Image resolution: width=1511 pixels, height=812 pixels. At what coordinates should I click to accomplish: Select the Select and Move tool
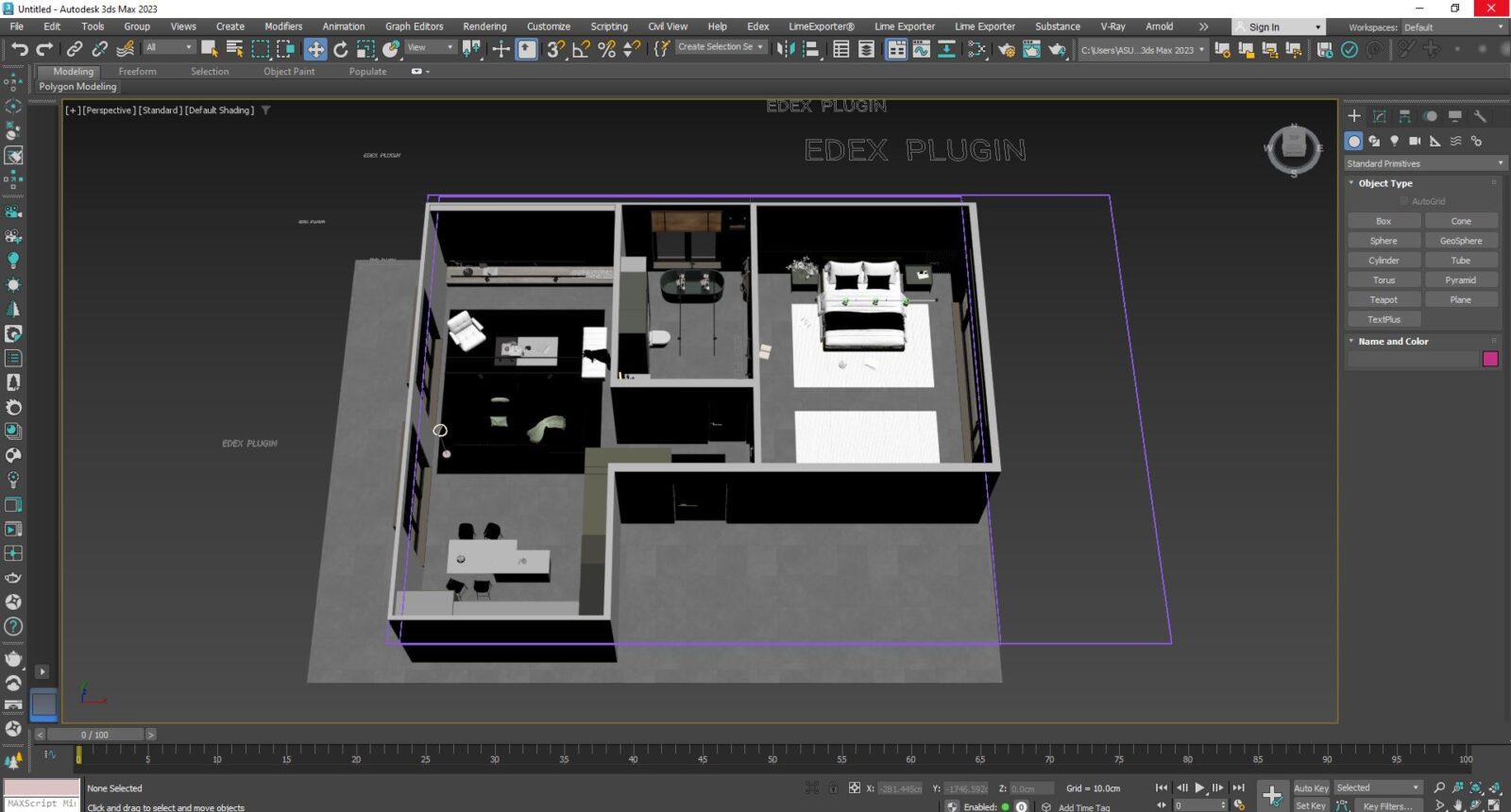[x=315, y=49]
